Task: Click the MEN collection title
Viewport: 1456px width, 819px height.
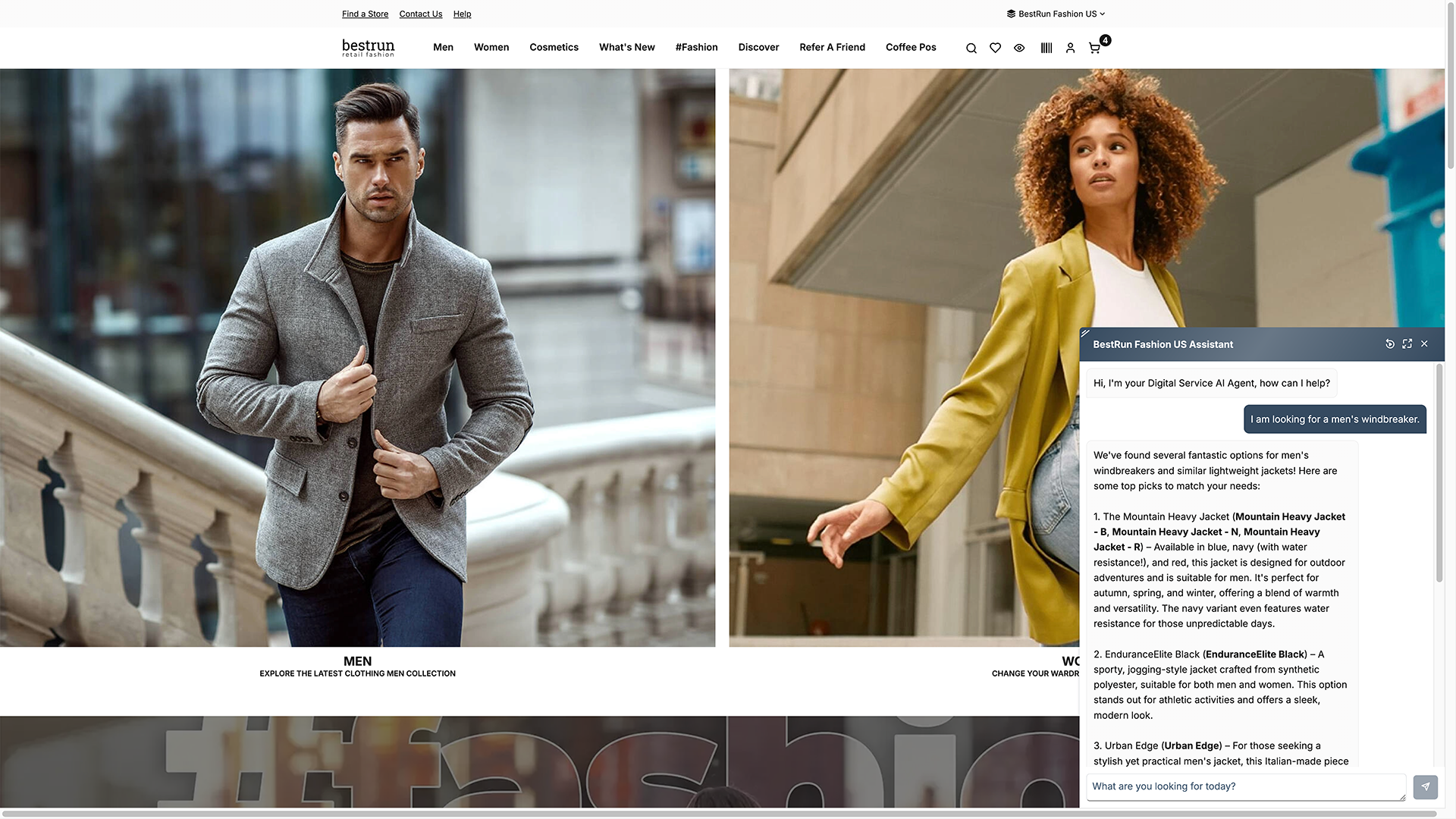Action: pos(357,661)
